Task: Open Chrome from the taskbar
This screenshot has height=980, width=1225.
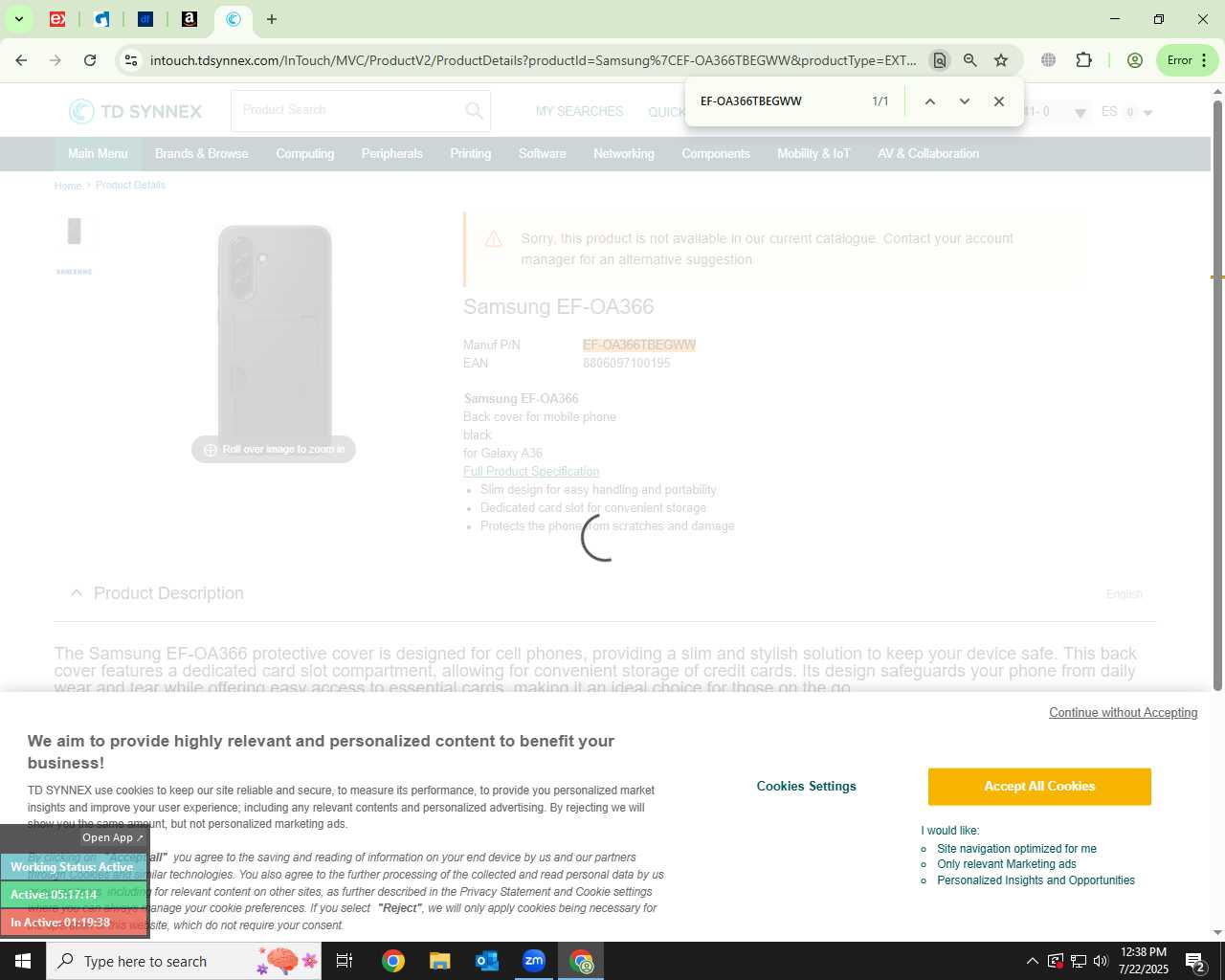Action: pyautogui.click(x=393, y=961)
